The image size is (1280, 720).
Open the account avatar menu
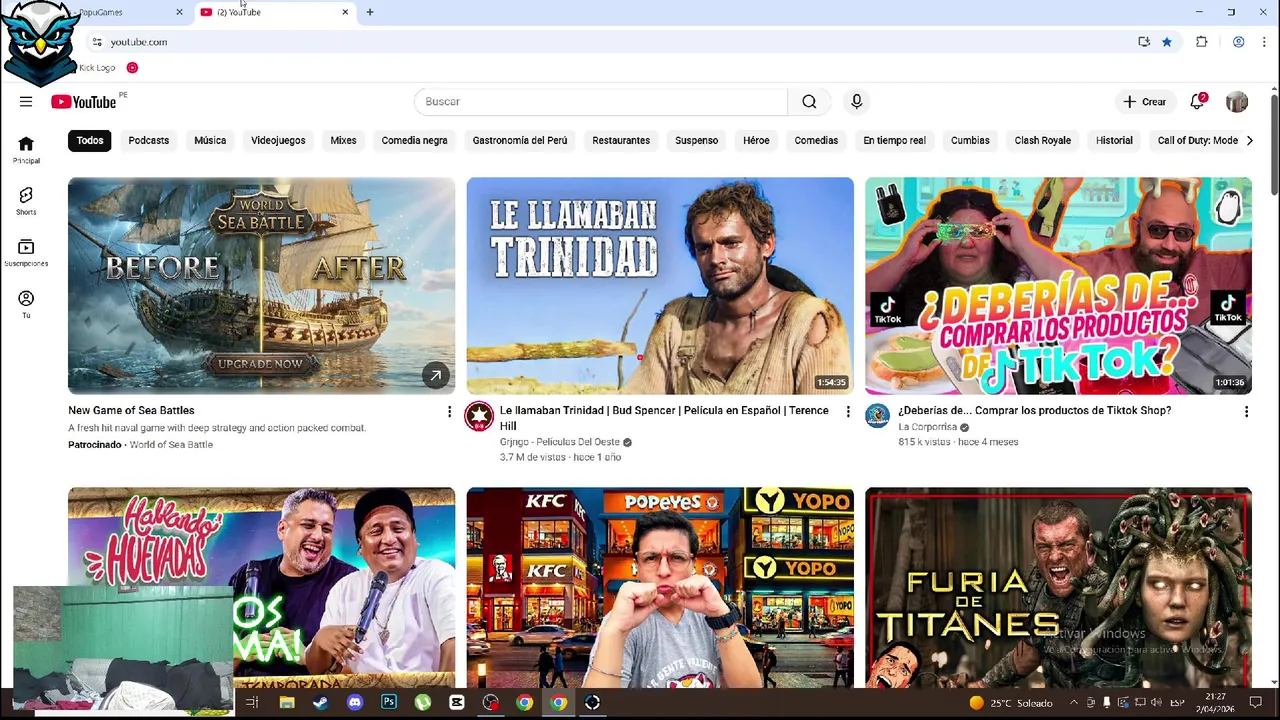[1237, 101]
